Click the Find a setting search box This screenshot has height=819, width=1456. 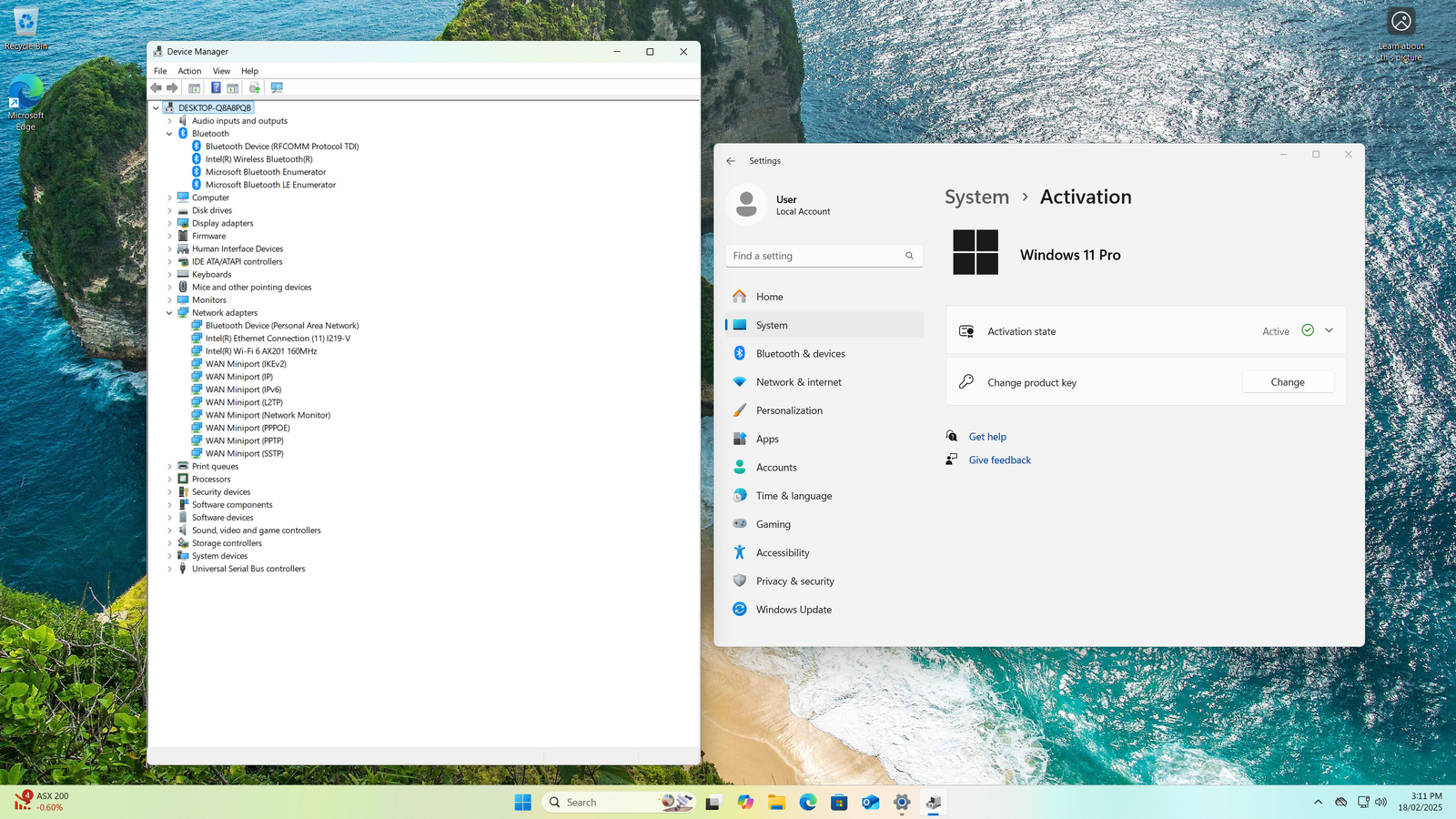point(824,256)
